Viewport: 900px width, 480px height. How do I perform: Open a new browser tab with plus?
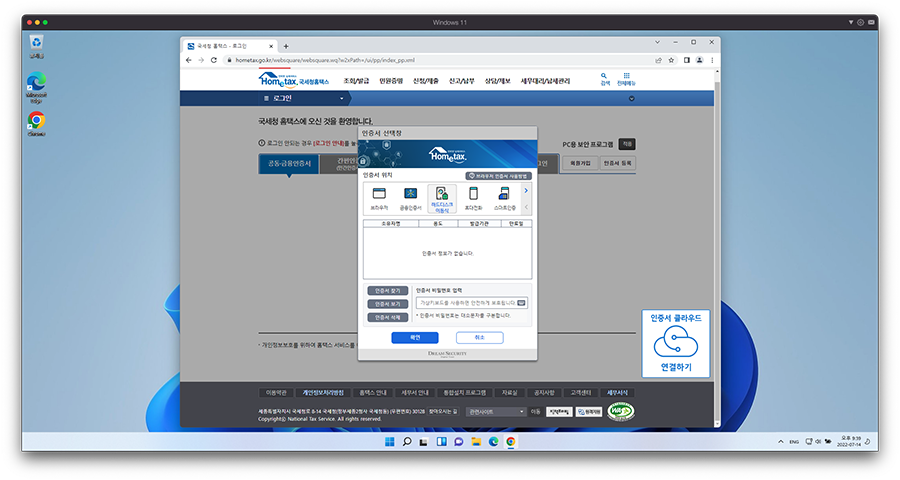coord(286,46)
